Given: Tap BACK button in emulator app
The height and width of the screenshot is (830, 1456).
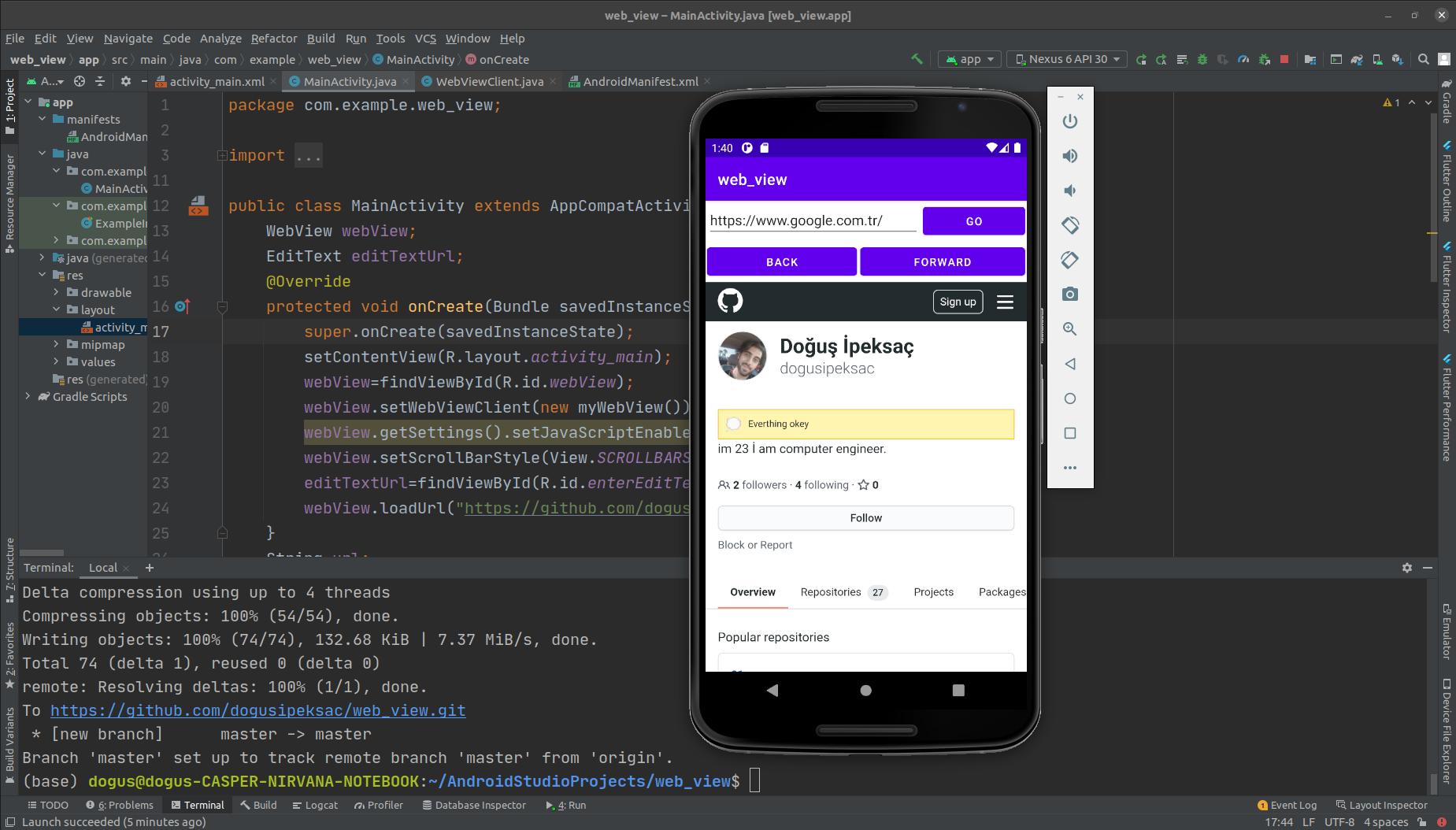Looking at the screenshot, I should (781, 262).
